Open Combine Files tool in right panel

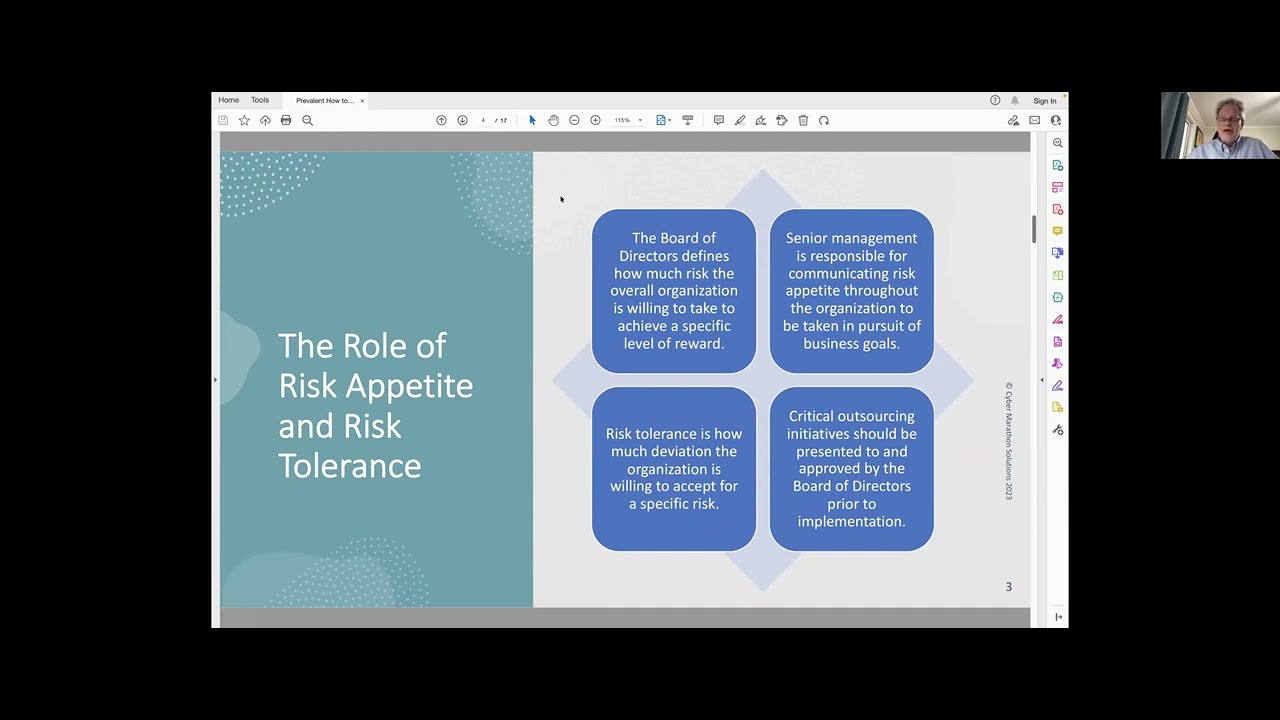[x=1058, y=253]
